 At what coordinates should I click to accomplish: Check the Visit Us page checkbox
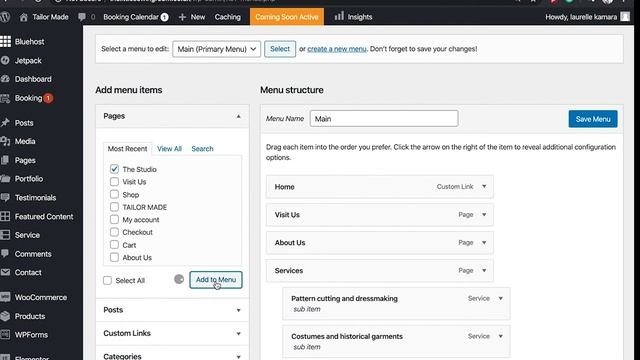click(114, 182)
